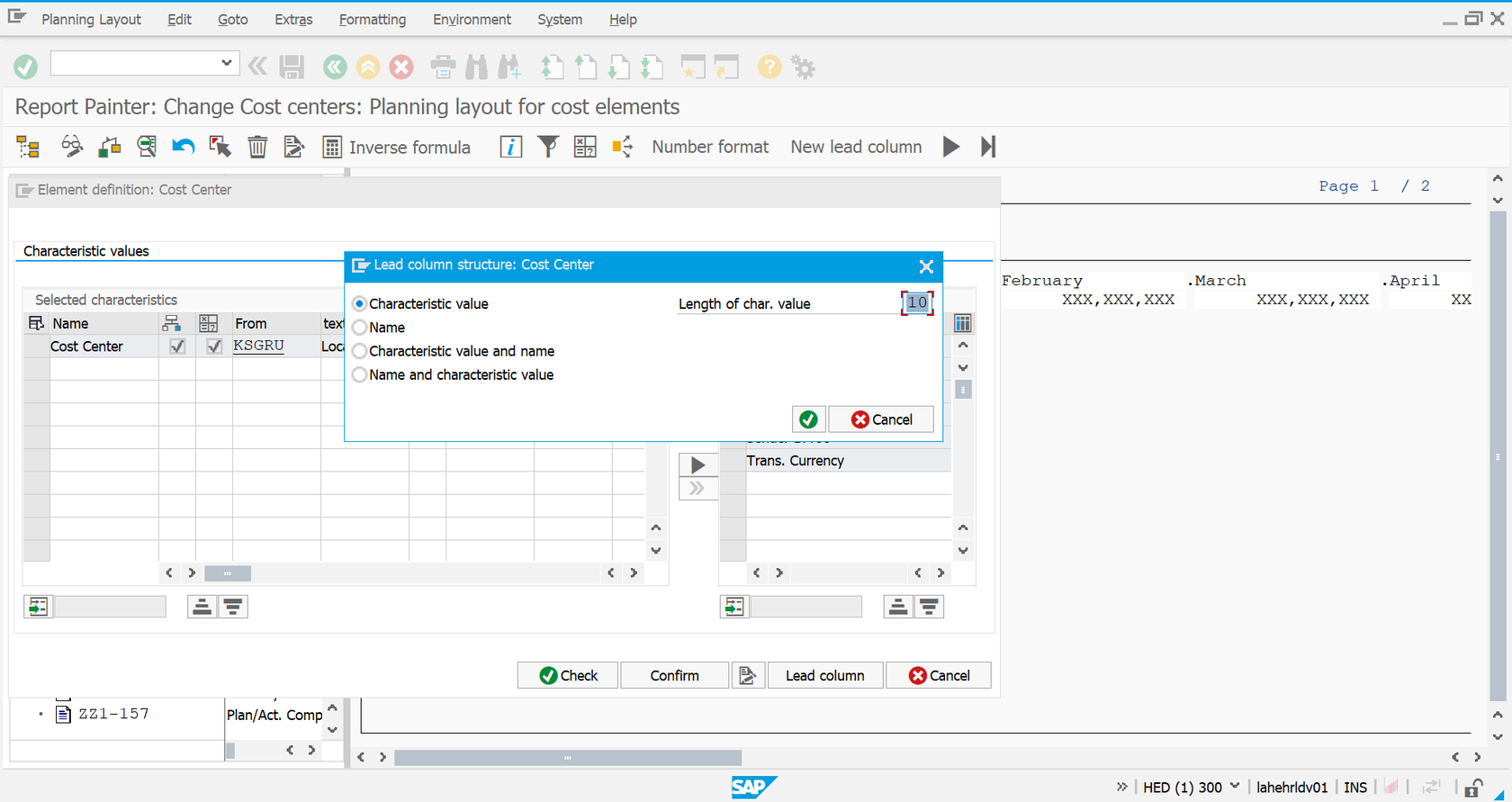Screen dimensions: 1512x802
Task: Click the filter funnel icon
Action: tap(548, 147)
